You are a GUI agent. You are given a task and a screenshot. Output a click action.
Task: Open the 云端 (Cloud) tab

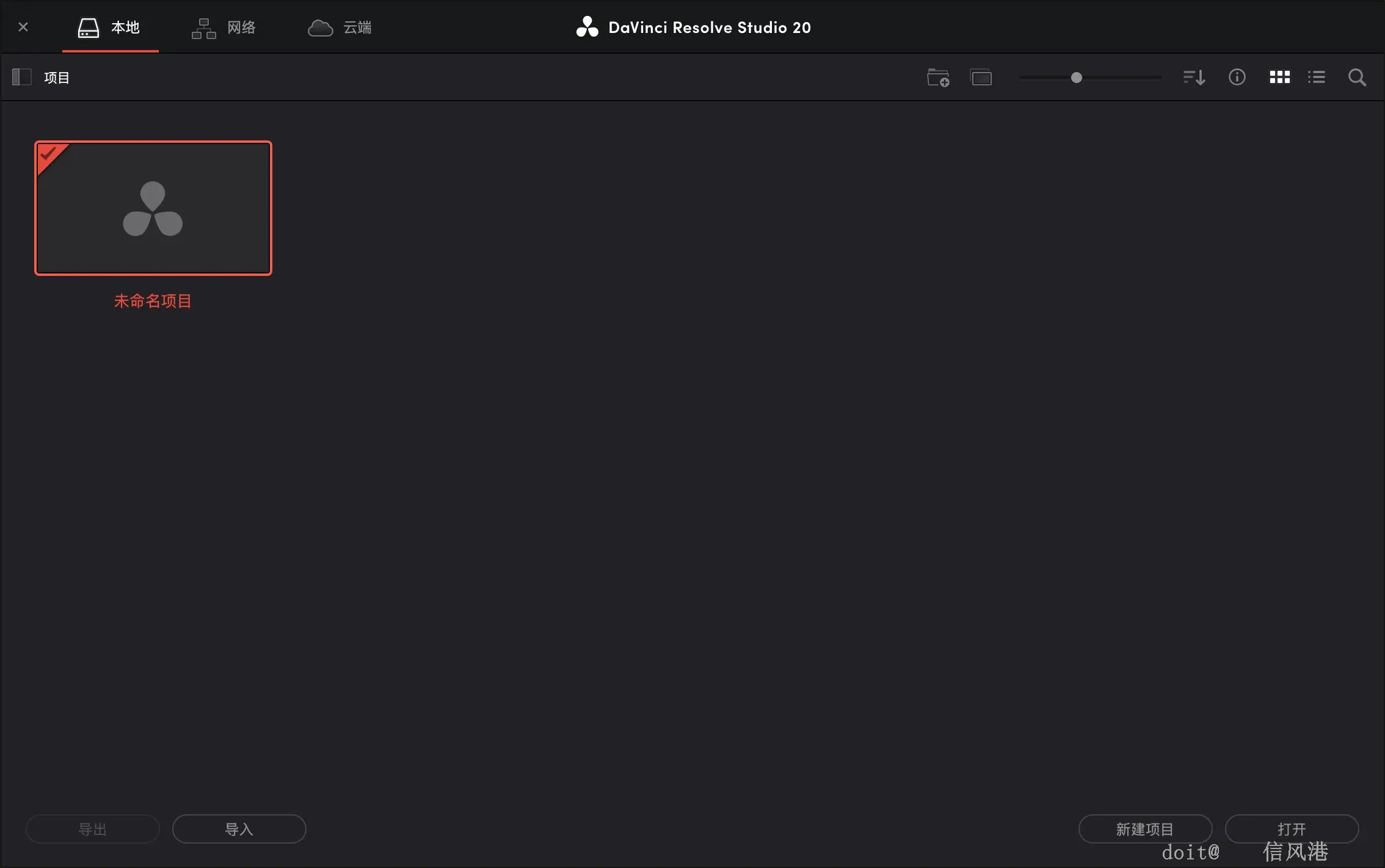click(340, 27)
